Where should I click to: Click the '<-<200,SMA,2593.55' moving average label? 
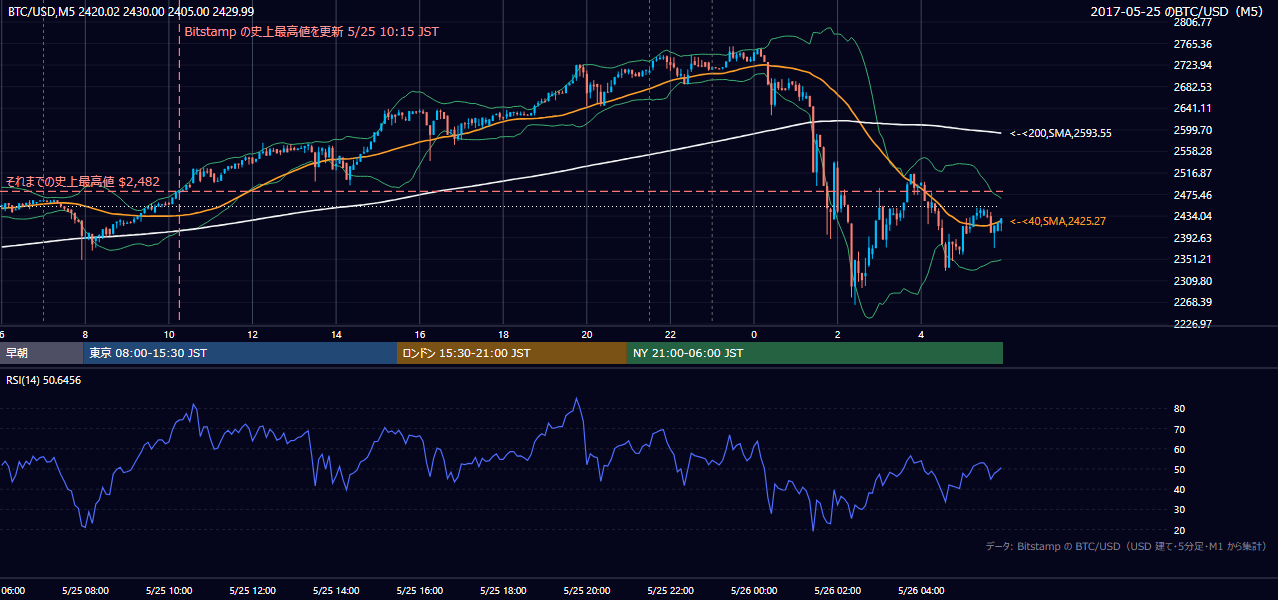pyautogui.click(x=1061, y=133)
